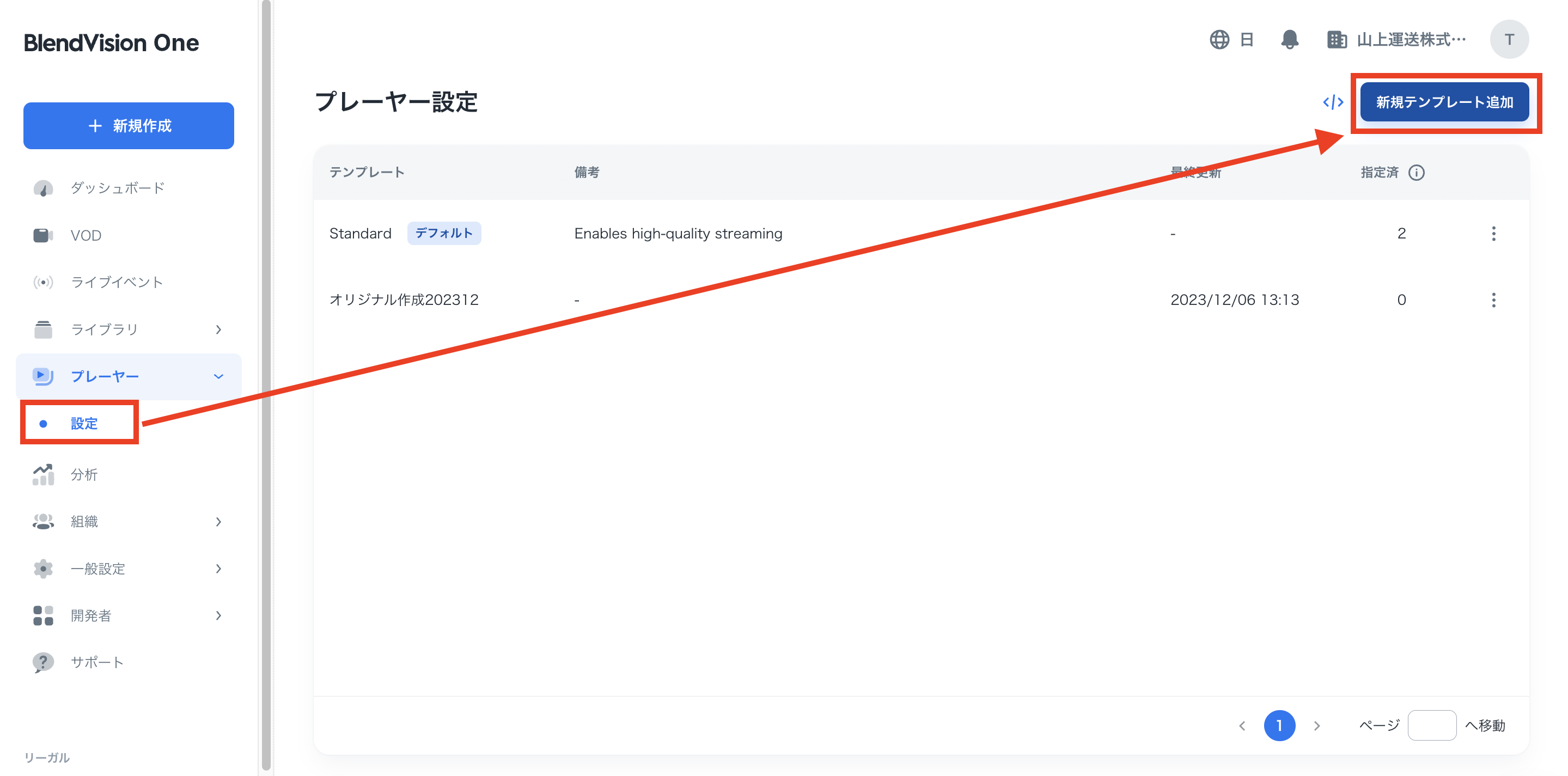The image size is (1568, 776).
Task: Expand the ライブラリ submenu
Action: pos(218,329)
